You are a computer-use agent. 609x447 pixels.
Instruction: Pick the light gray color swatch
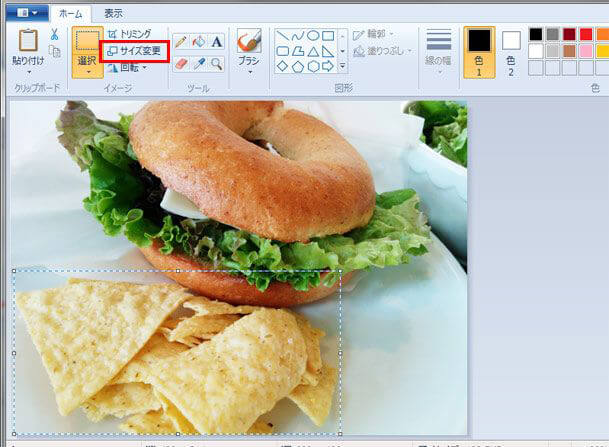pos(552,51)
